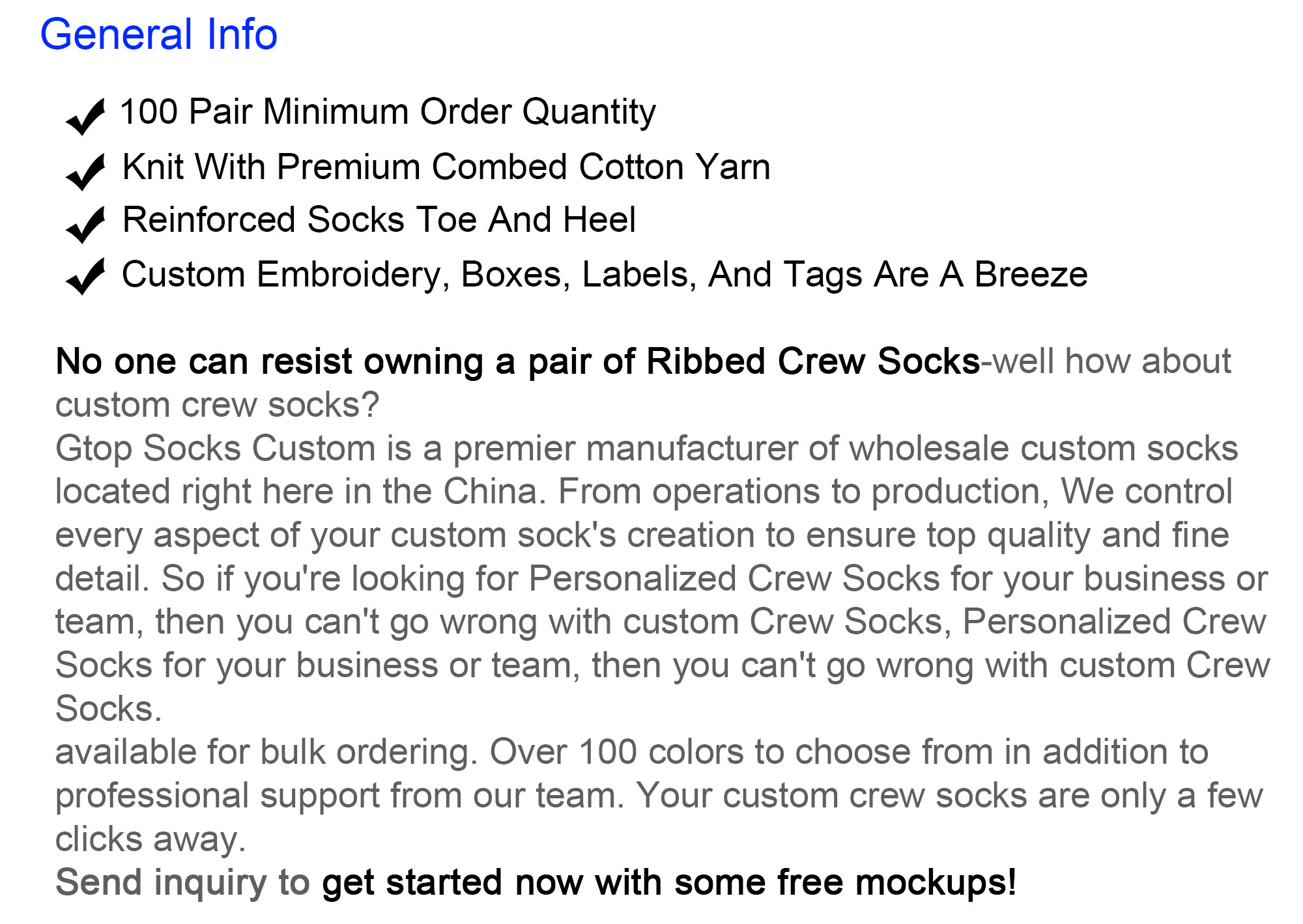Click bold Ribbed Crew Socks phrase
Viewport: 1303px width, 924px height.
tap(812, 361)
